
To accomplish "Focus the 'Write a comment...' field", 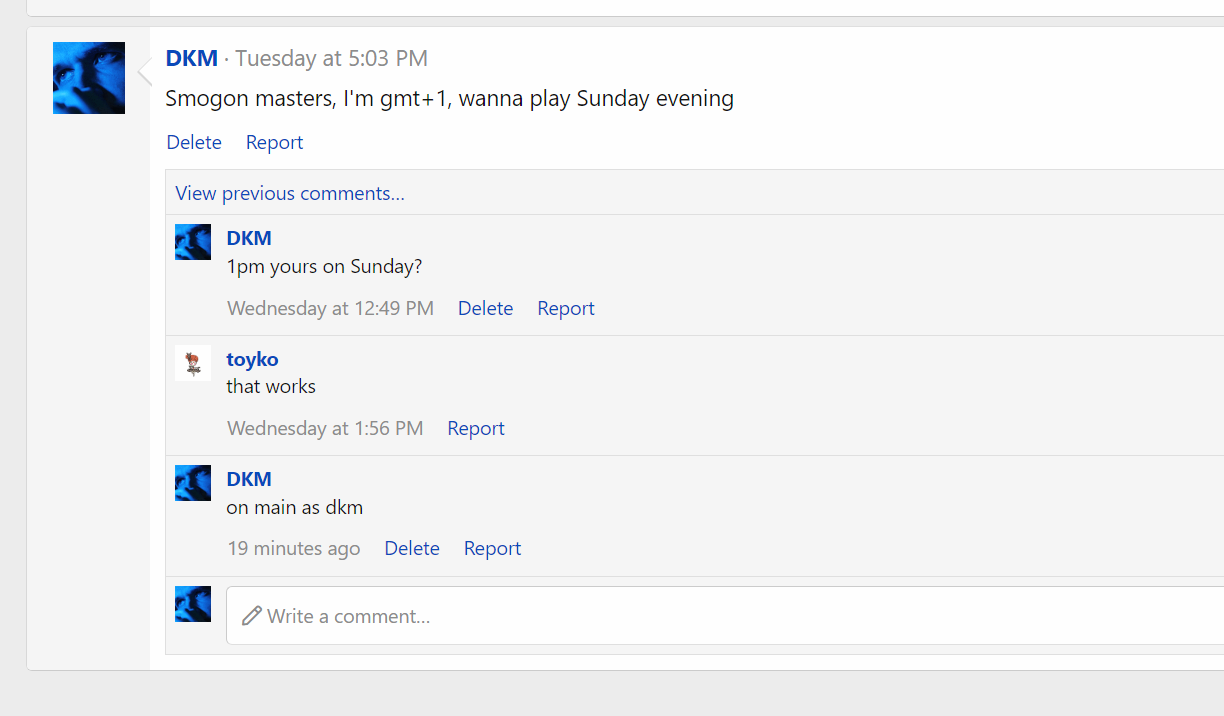I will tap(700, 615).
